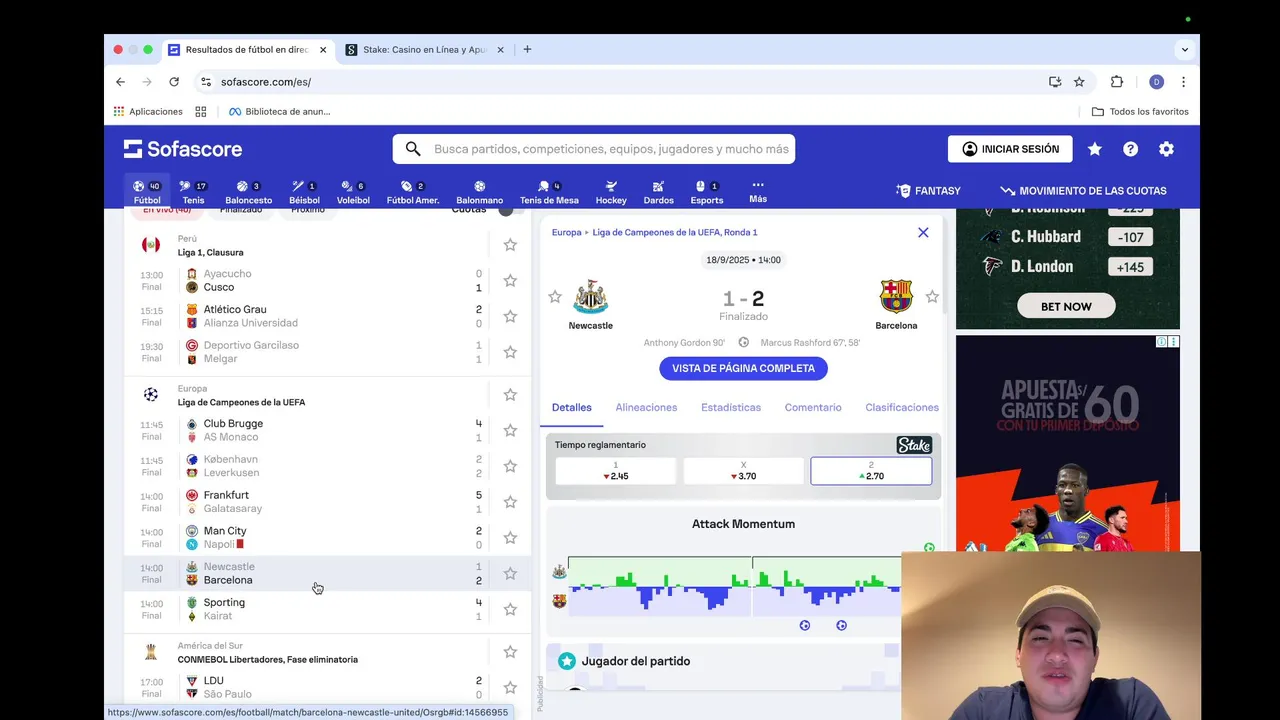Open a new browser tab

pos(527,49)
